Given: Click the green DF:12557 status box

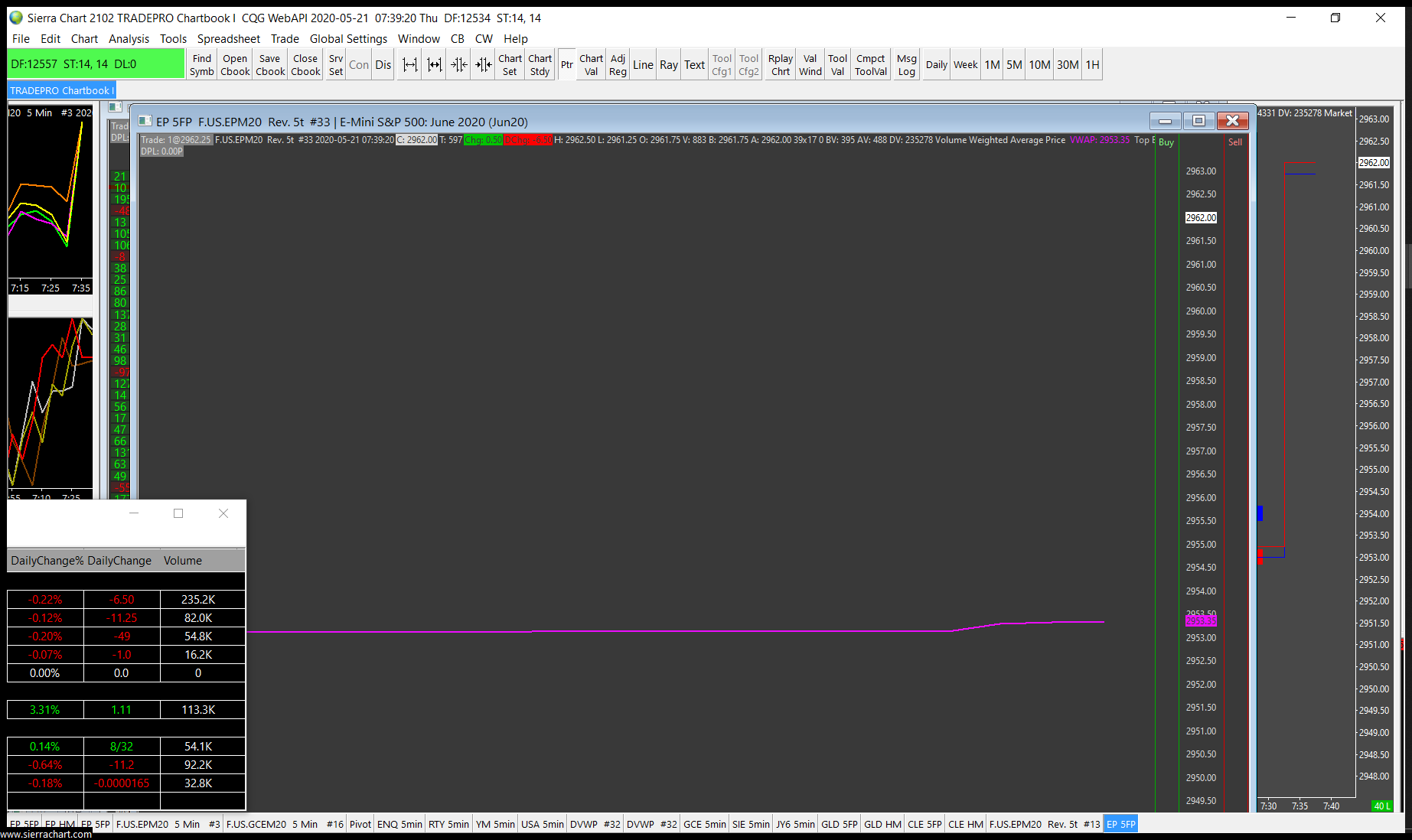Looking at the screenshot, I should coord(96,64).
